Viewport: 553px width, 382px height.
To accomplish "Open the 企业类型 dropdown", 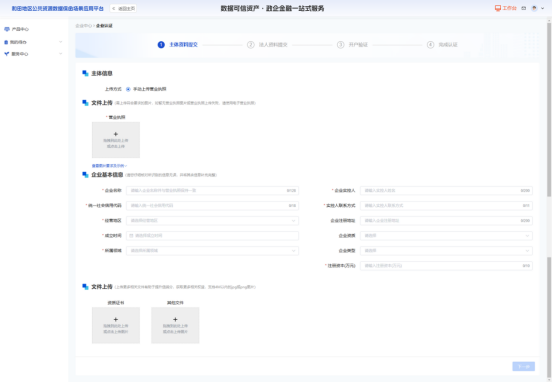I will tap(446, 251).
